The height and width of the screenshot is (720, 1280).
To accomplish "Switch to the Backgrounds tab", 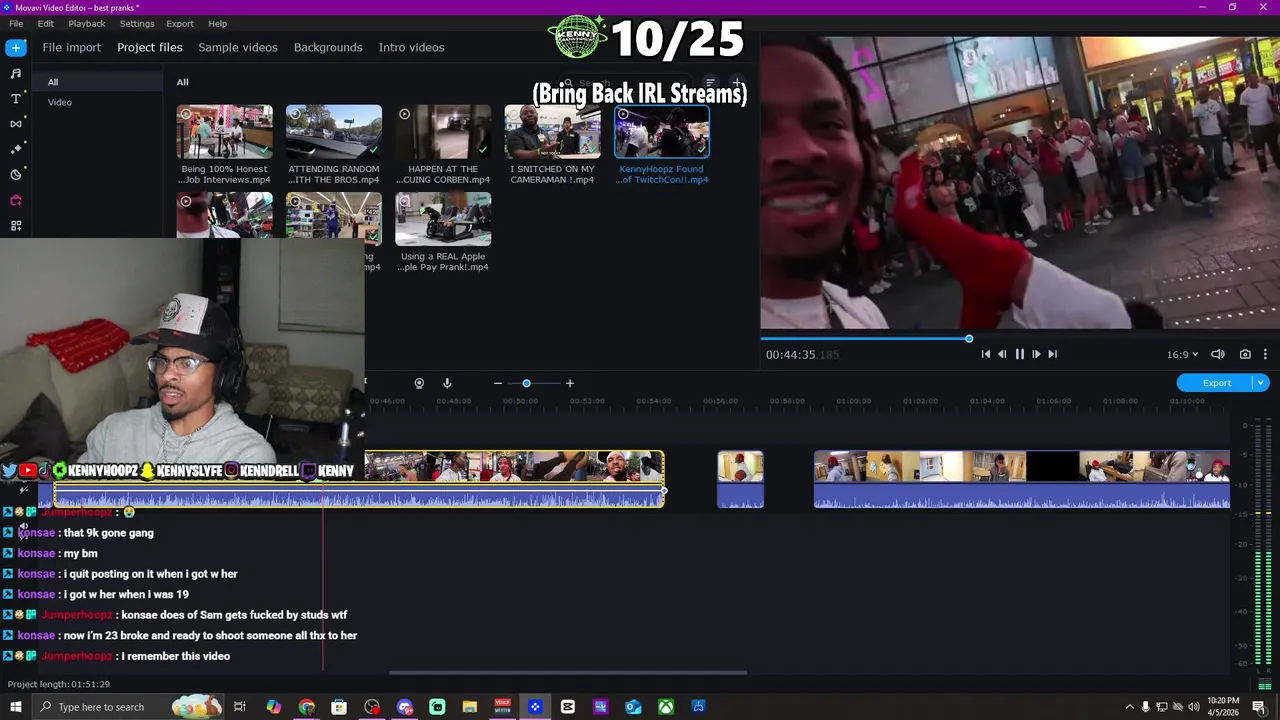I will coord(328,47).
